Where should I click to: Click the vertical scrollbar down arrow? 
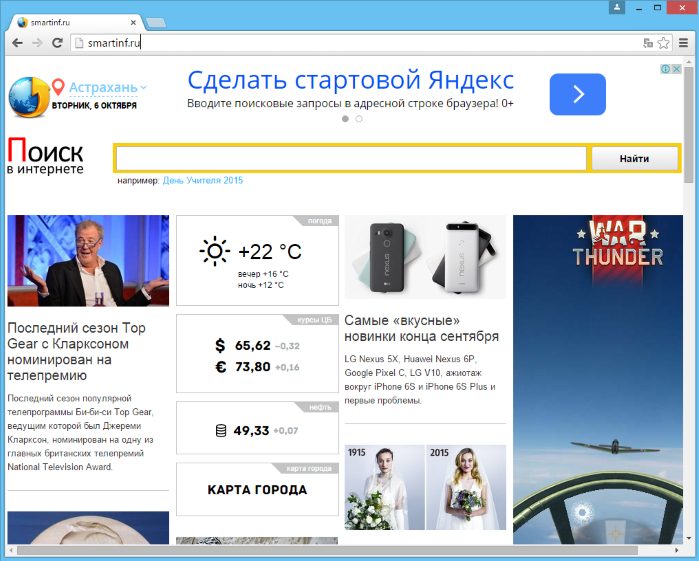pyautogui.click(x=689, y=539)
